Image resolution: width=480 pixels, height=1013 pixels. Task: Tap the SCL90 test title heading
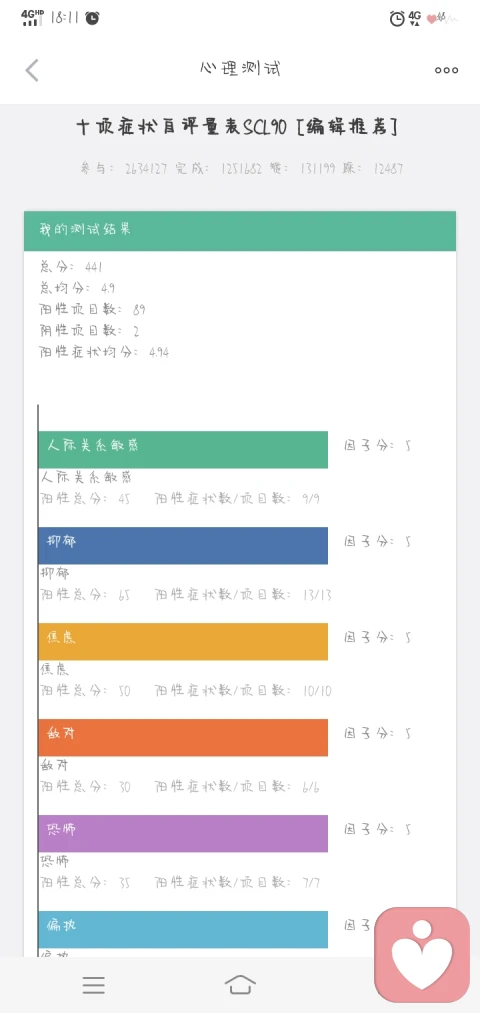(x=238, y=127)
